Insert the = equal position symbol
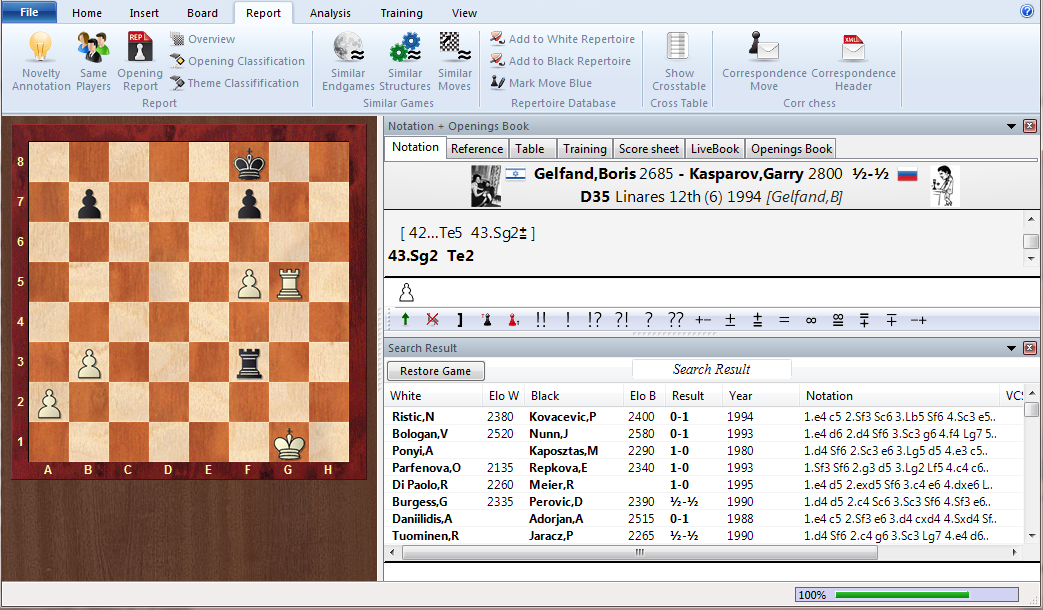 [784, 320]
